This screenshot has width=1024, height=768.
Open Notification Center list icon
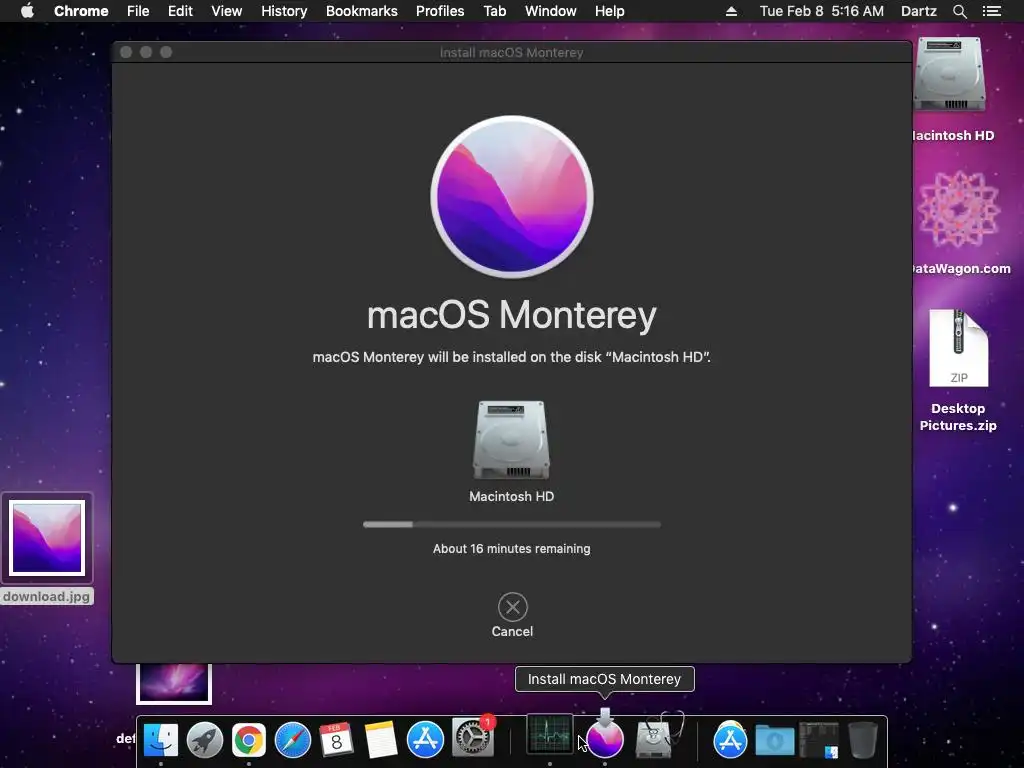(991, 11)
